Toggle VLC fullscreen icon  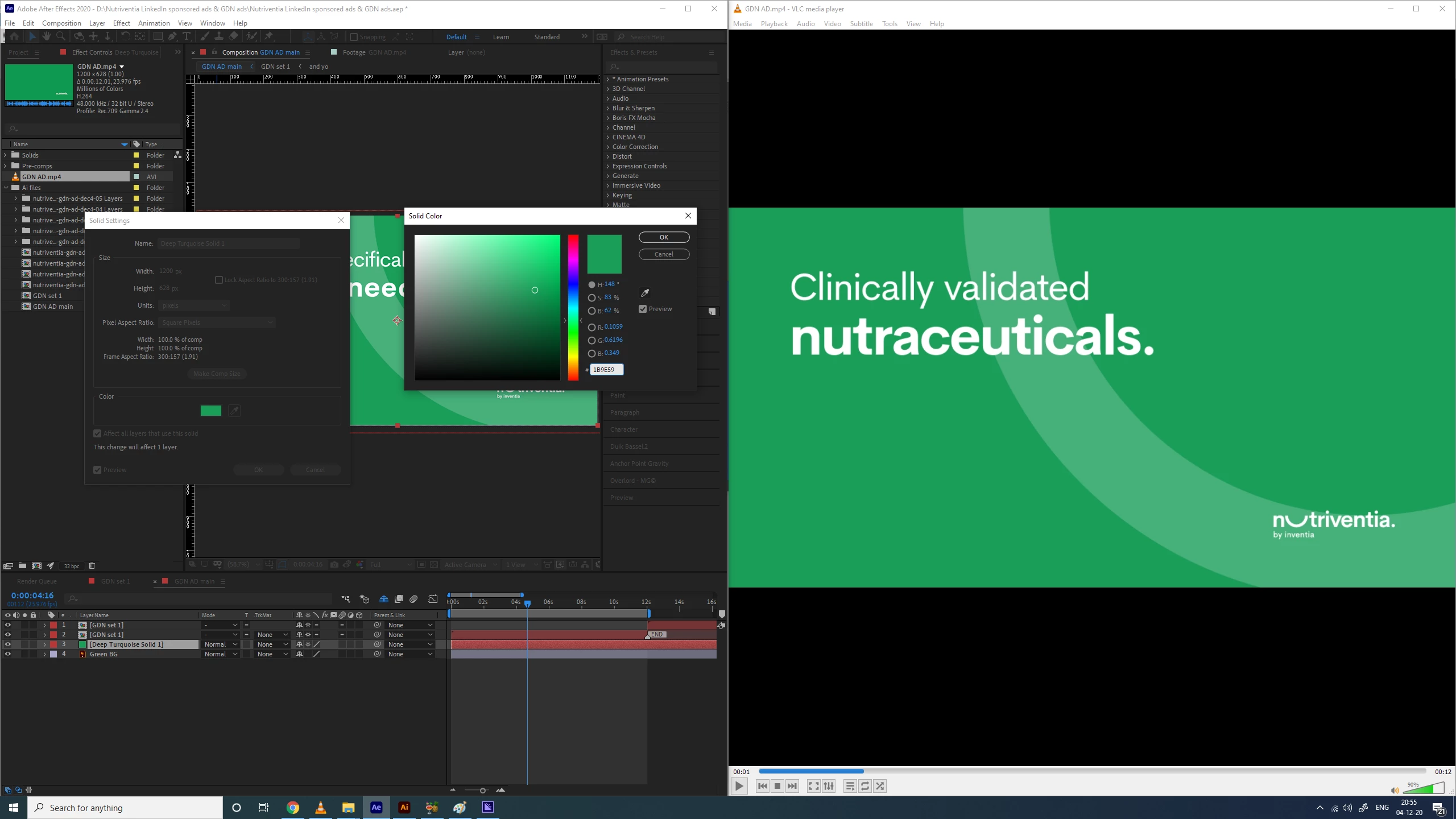tap(813, 786)
